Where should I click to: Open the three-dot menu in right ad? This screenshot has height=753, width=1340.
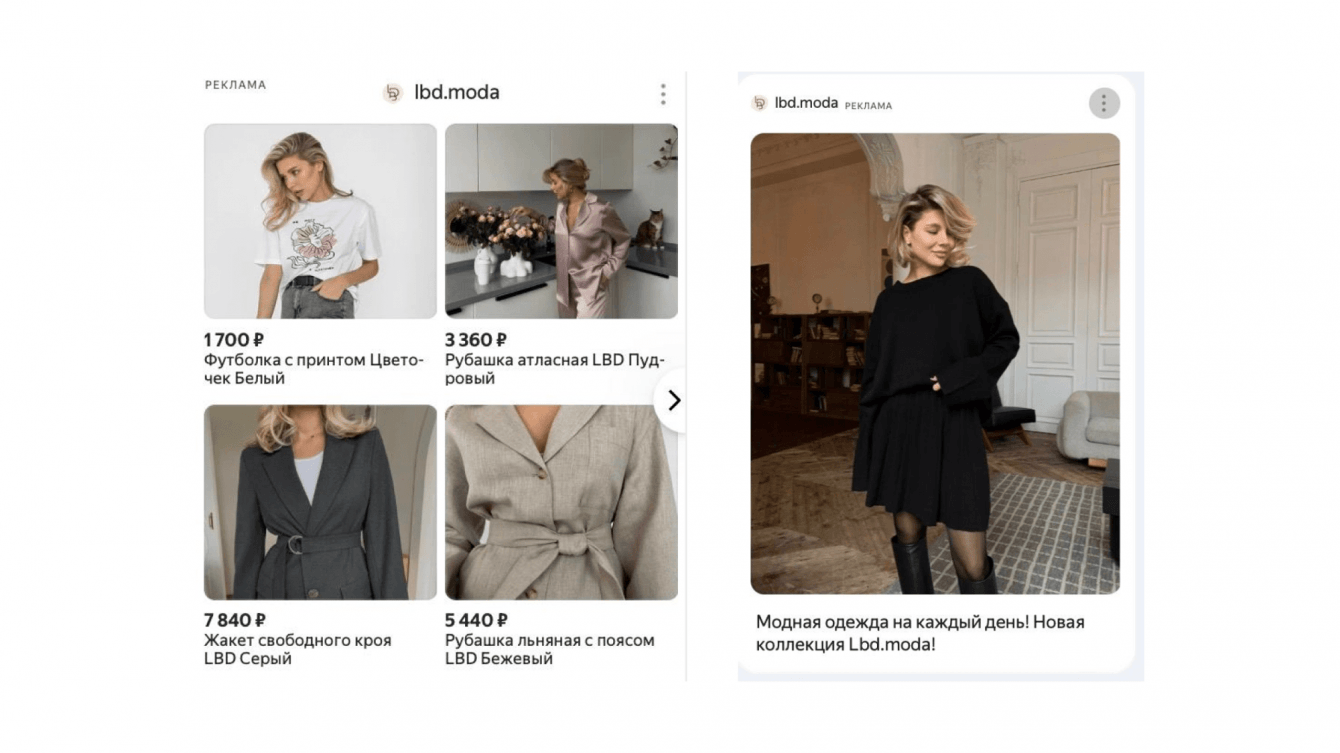(x=1104, y=103)
